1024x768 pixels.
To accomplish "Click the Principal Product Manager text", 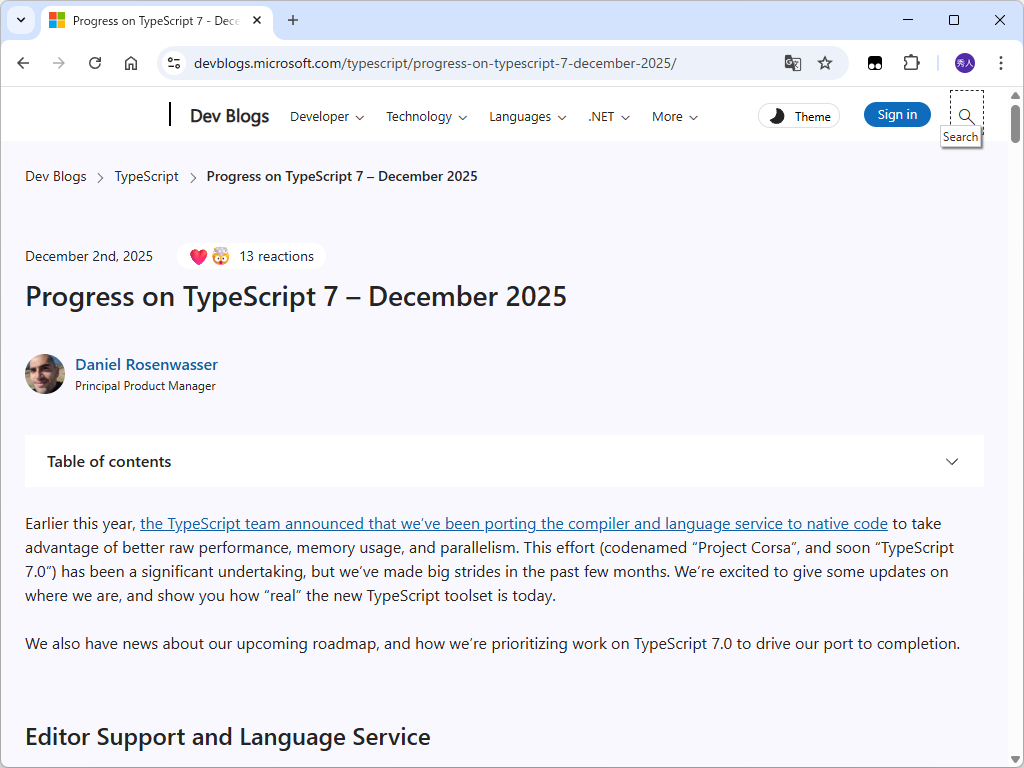I will pyautogui.click(x=145, y=386).
